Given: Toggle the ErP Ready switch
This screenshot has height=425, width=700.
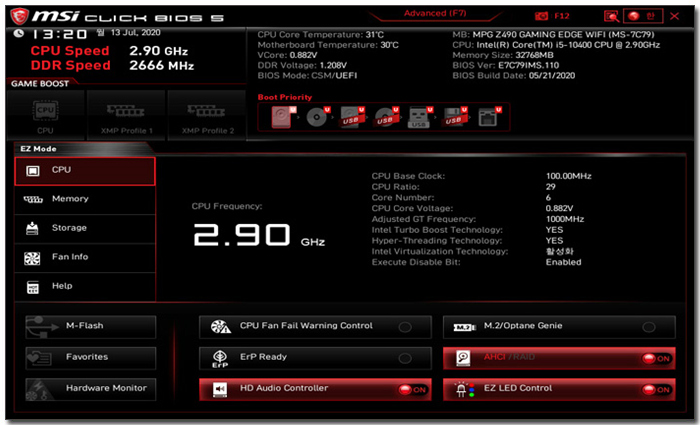Looking at the screenshot, I should [x=405, y=358].
